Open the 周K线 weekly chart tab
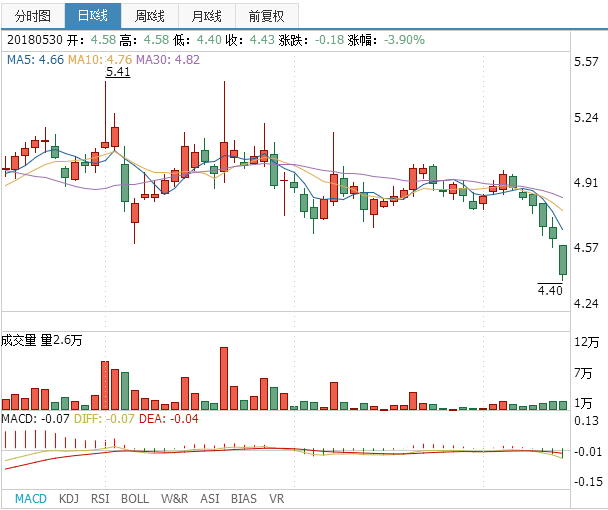Viewport: 608px width, 510px height. tap(150, 16)
